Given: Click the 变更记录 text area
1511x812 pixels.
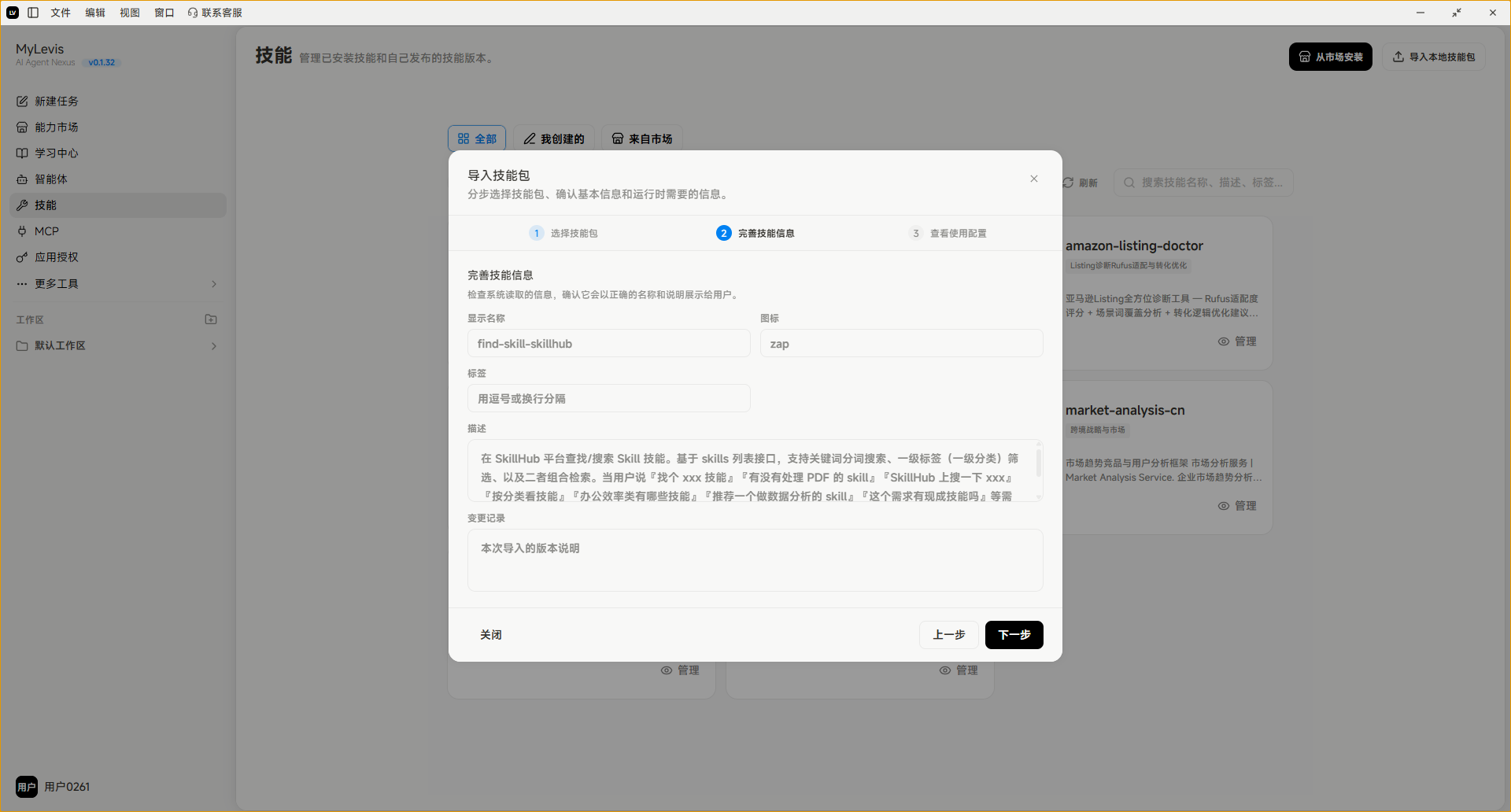Looking at the screenshot, I should pyautogui.click(x=755, y=561).
